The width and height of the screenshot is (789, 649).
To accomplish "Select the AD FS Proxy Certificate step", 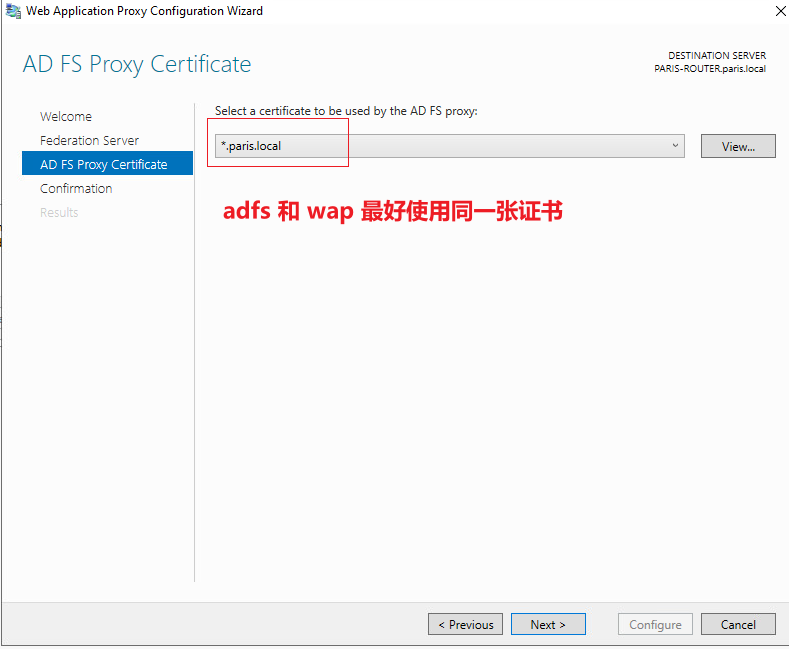I will (x=107, y=164).
